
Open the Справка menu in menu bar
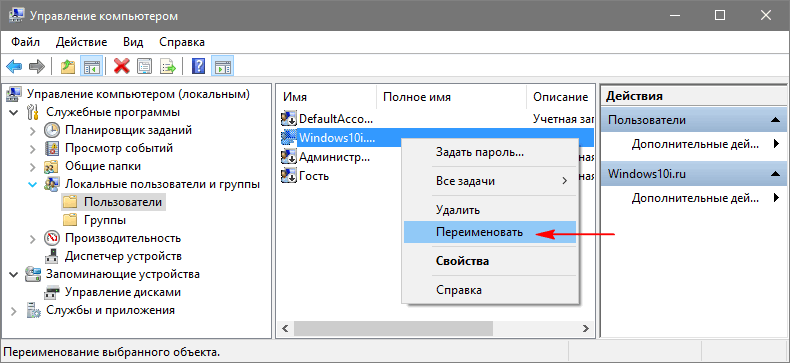(182, 42)
